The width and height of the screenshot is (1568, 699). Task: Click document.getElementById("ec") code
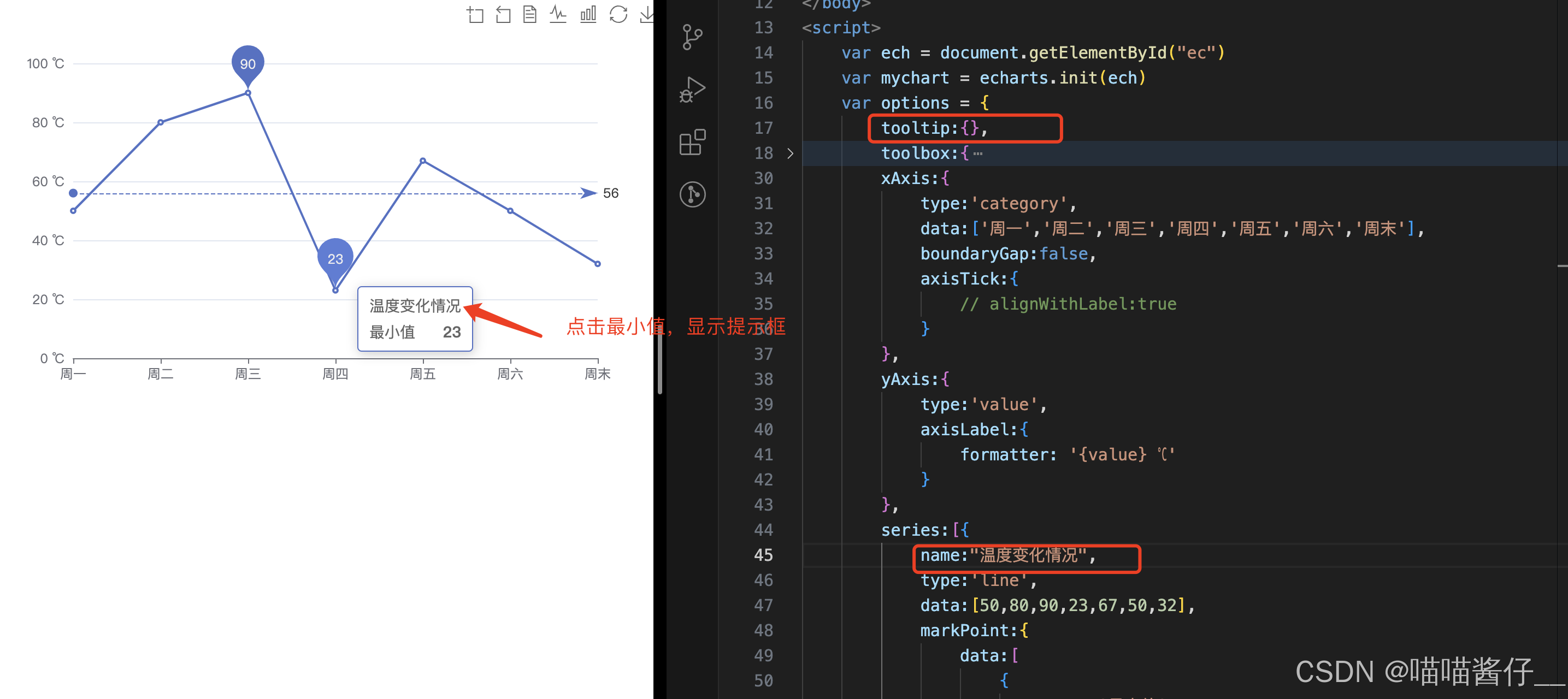point(1082,53)
